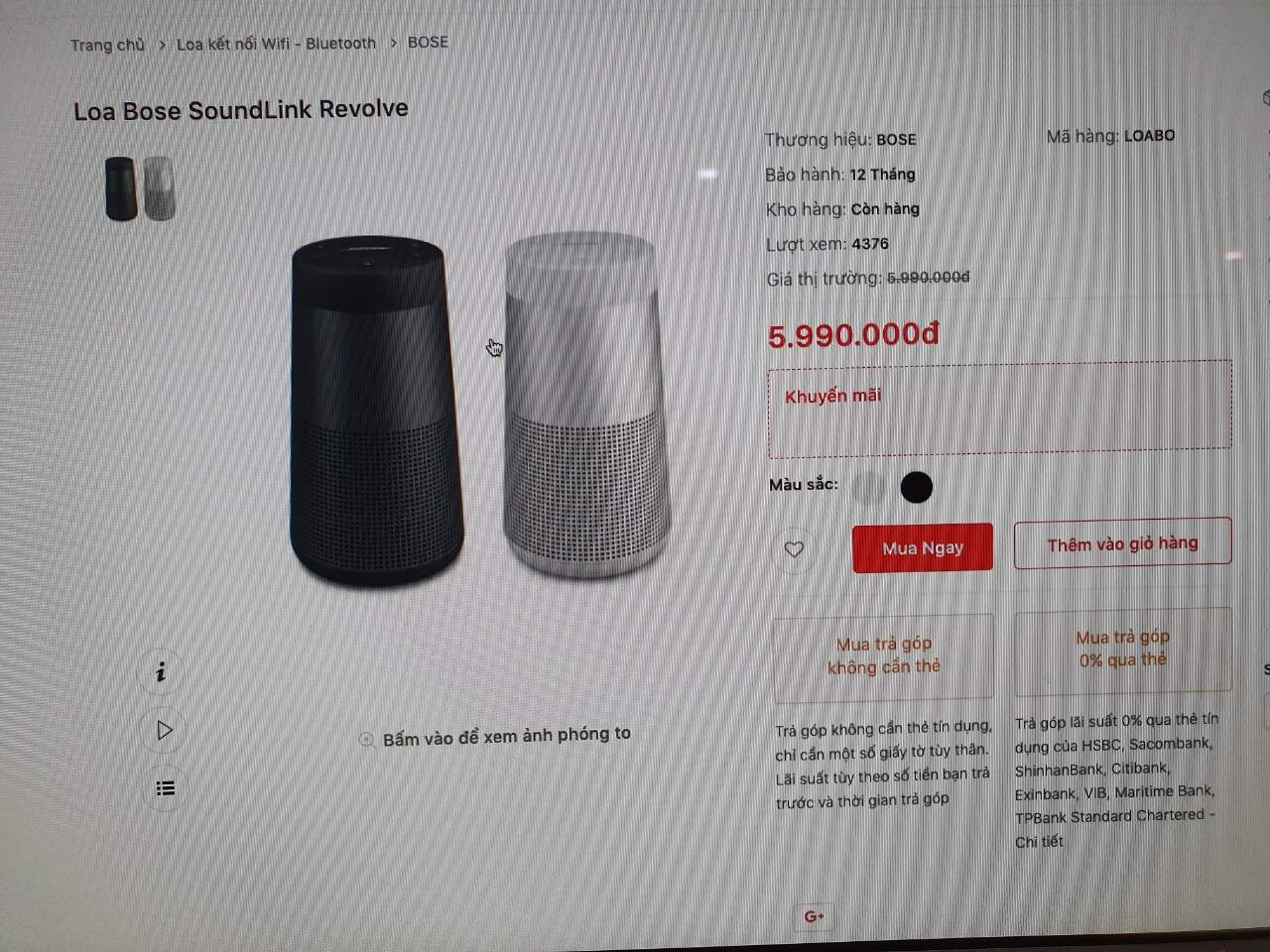Open the BOSE breadcrumb link
The image size is (1270, 952).
[x=428, y=42]
